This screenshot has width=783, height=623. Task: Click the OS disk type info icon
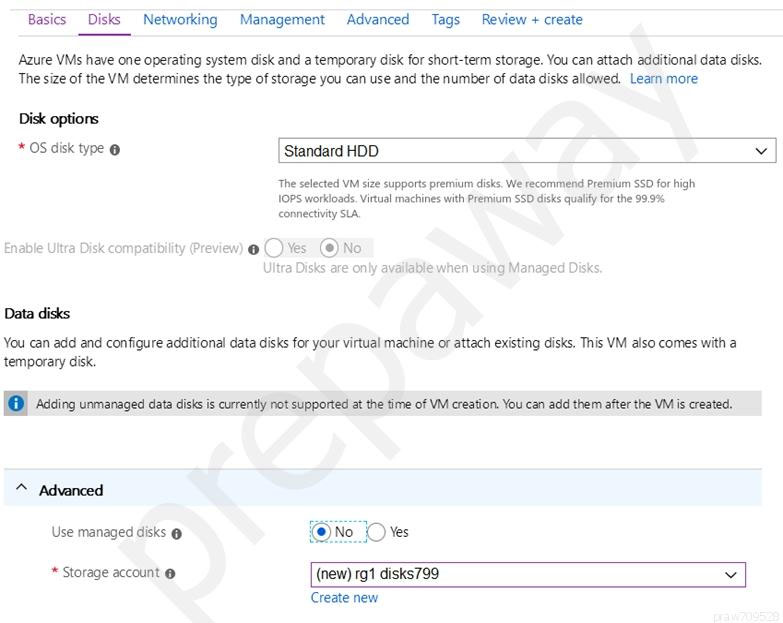pos(115,149)
